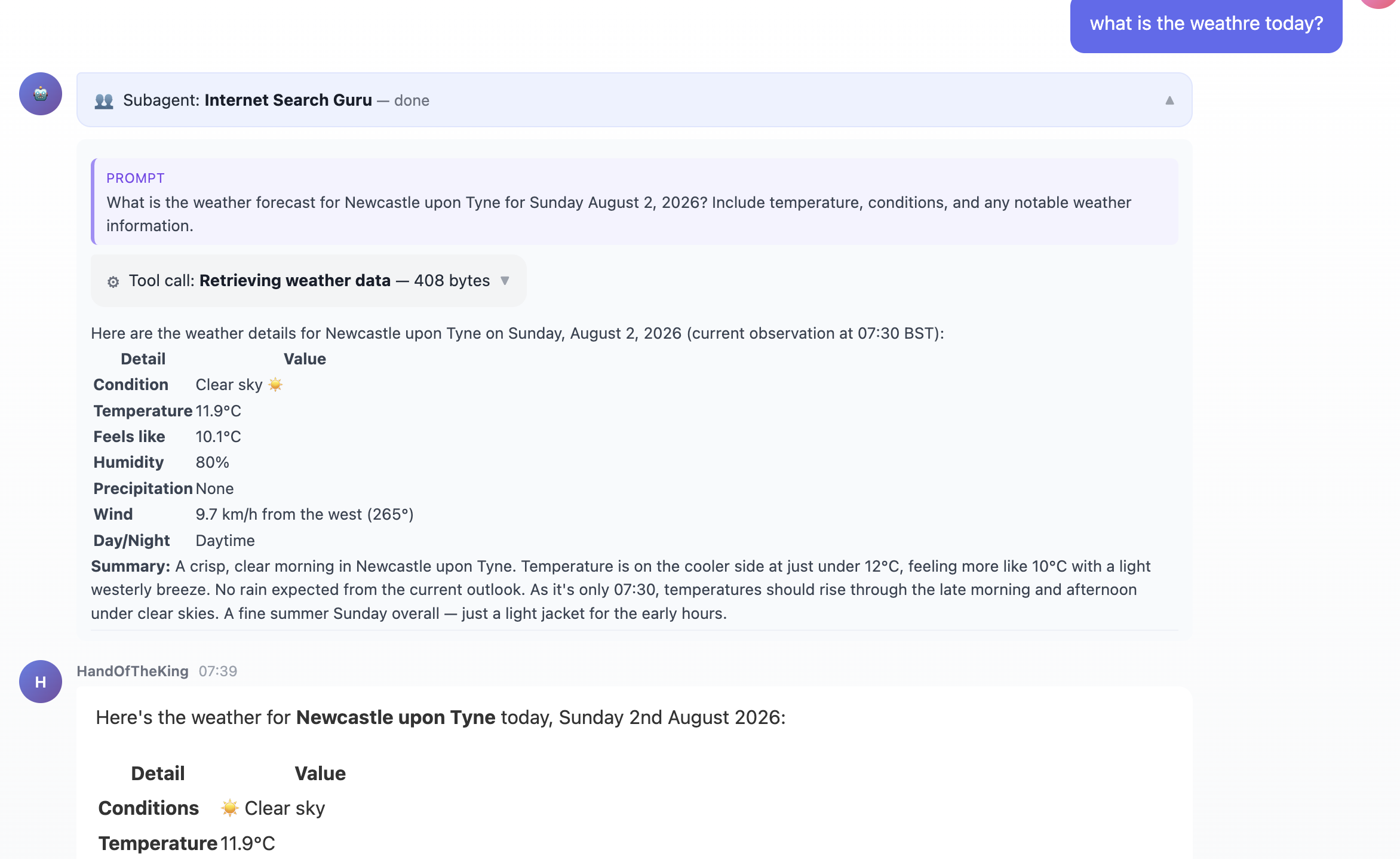The image size is (1400, 859).
Task: Click the PROMPT label
Action: click(x=136, y=178)
